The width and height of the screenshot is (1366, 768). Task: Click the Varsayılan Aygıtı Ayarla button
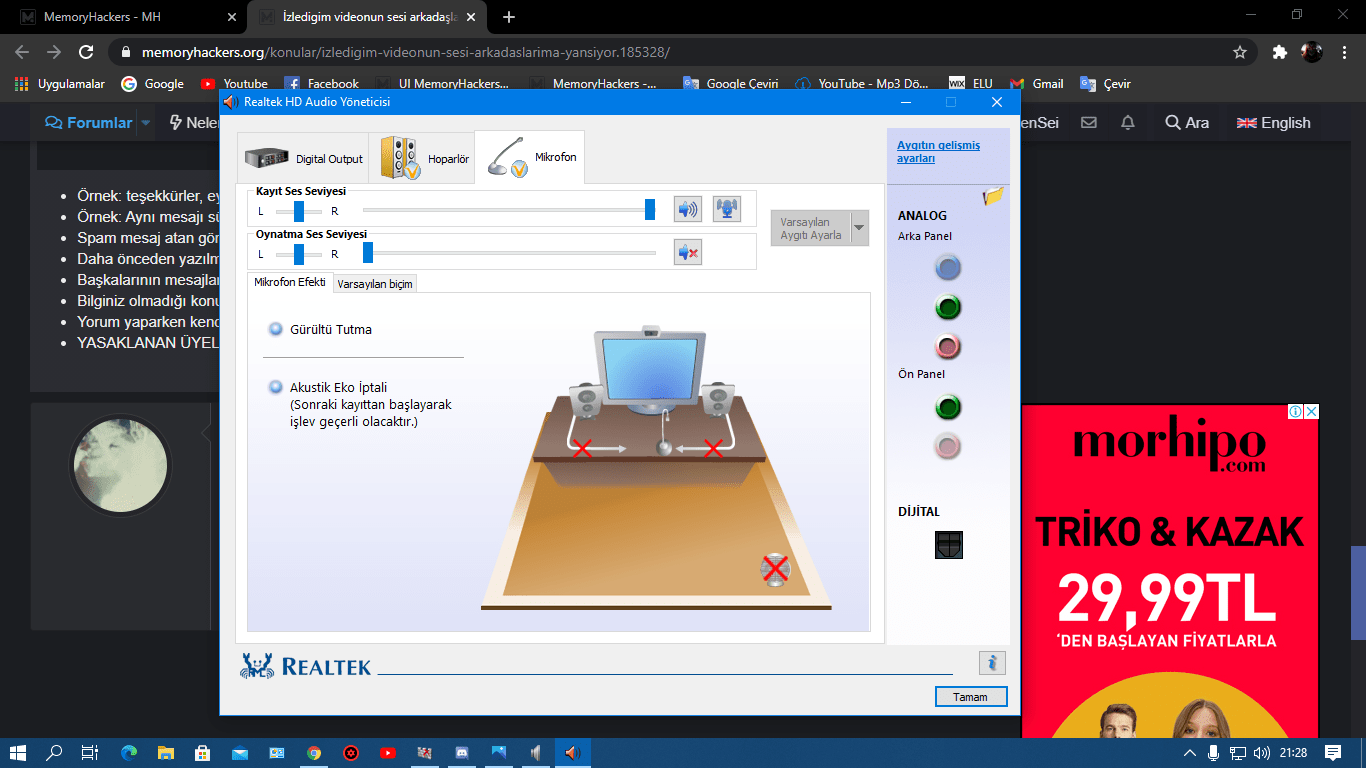click(x=810, y=228)
